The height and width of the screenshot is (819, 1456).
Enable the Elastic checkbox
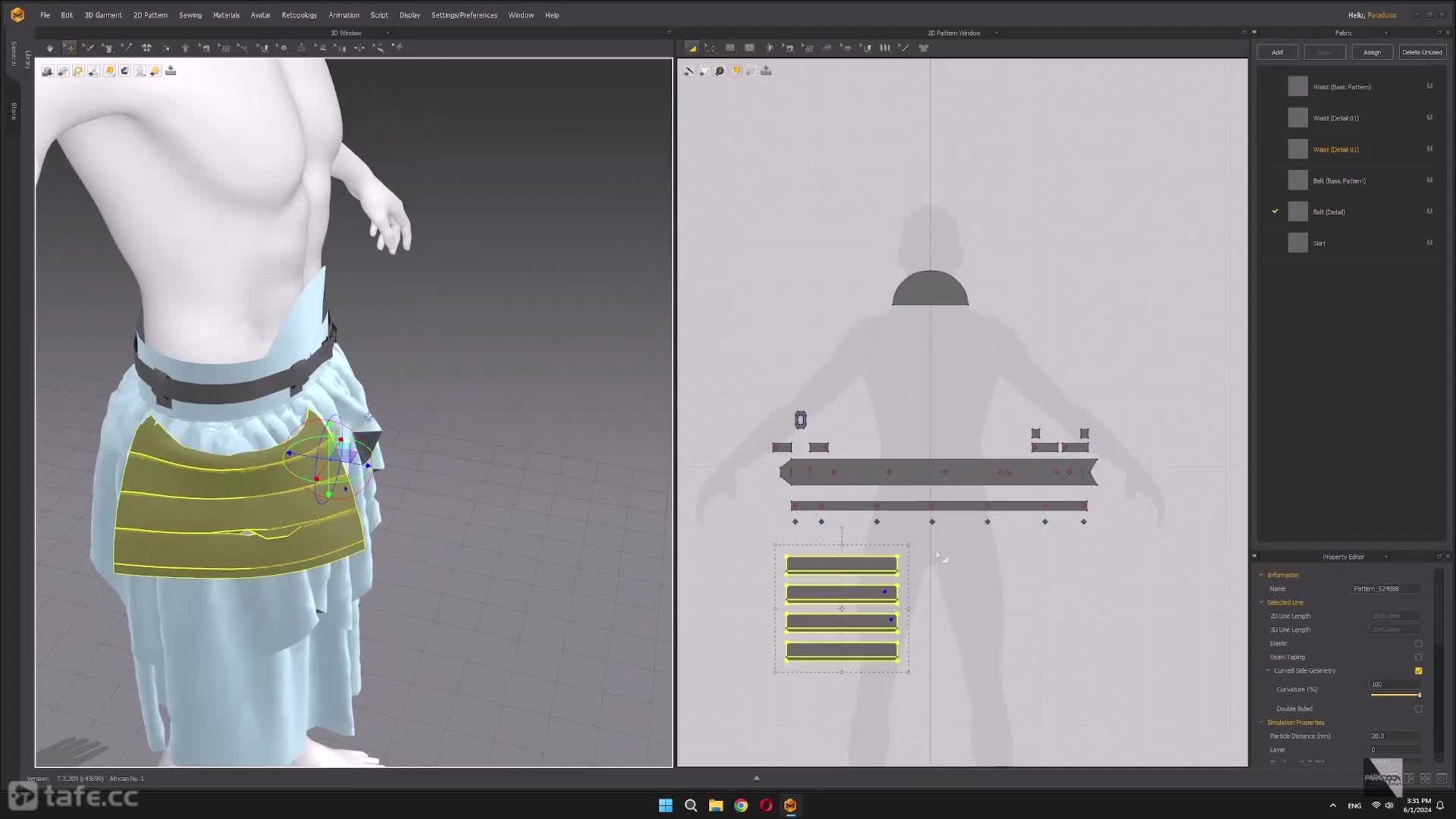coord(1418,644)
